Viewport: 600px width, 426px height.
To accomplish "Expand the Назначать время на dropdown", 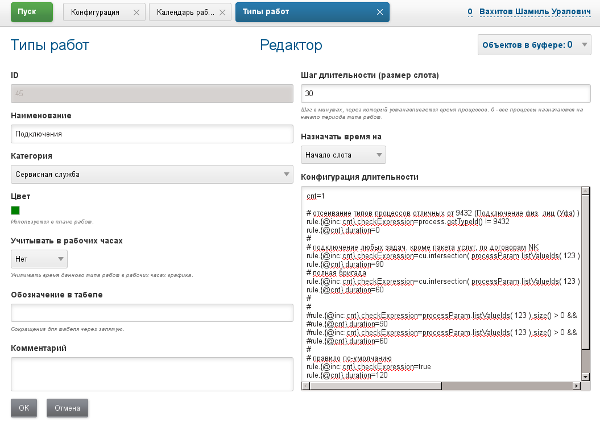I will click(343, 154).
